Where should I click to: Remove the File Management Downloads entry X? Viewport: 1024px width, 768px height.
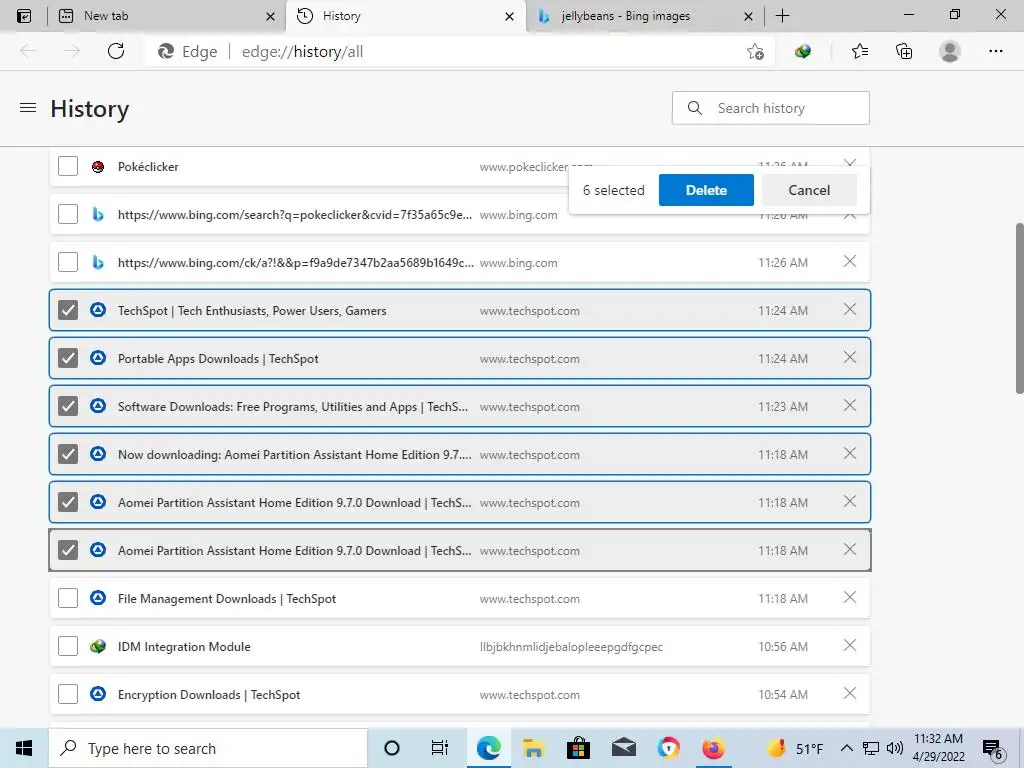coord(850,598)
